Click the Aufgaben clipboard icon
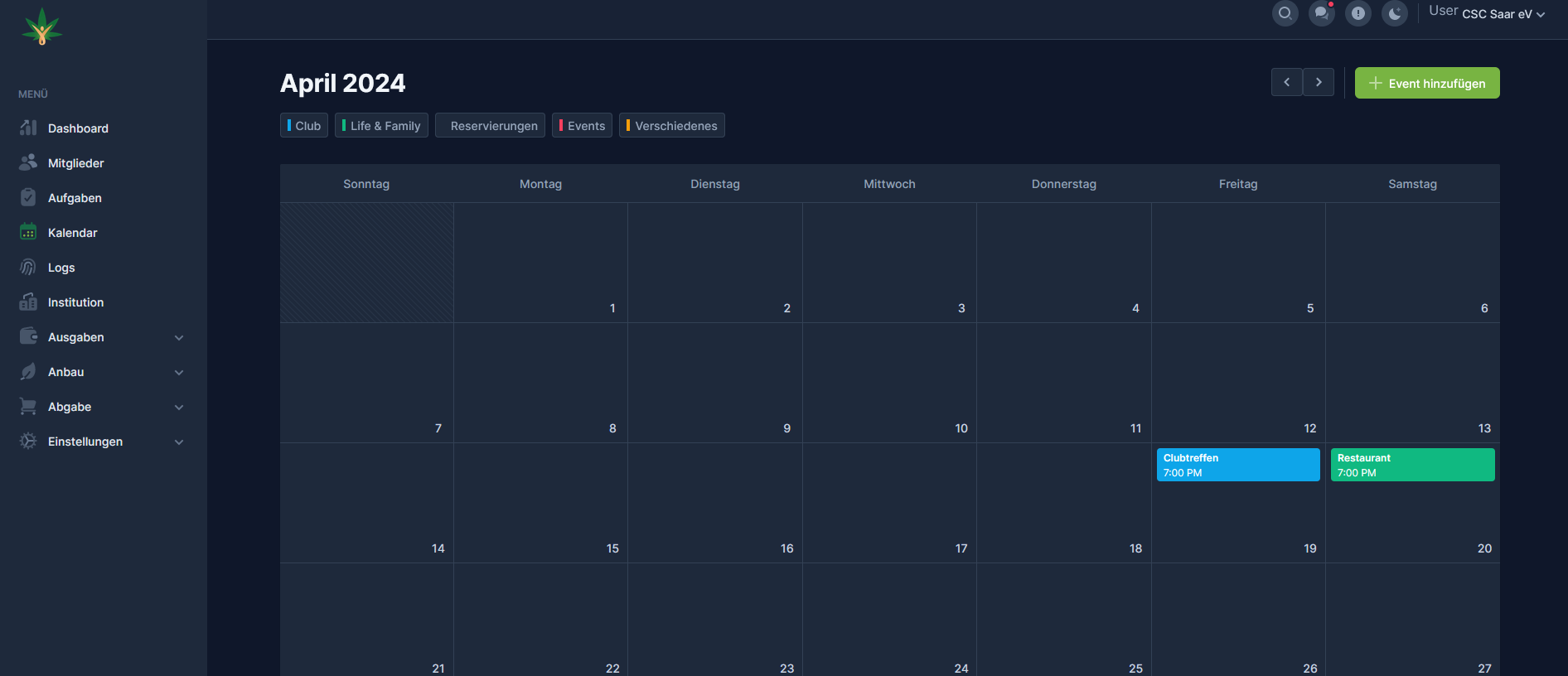 pyautogui.click(x=28, y=197)
